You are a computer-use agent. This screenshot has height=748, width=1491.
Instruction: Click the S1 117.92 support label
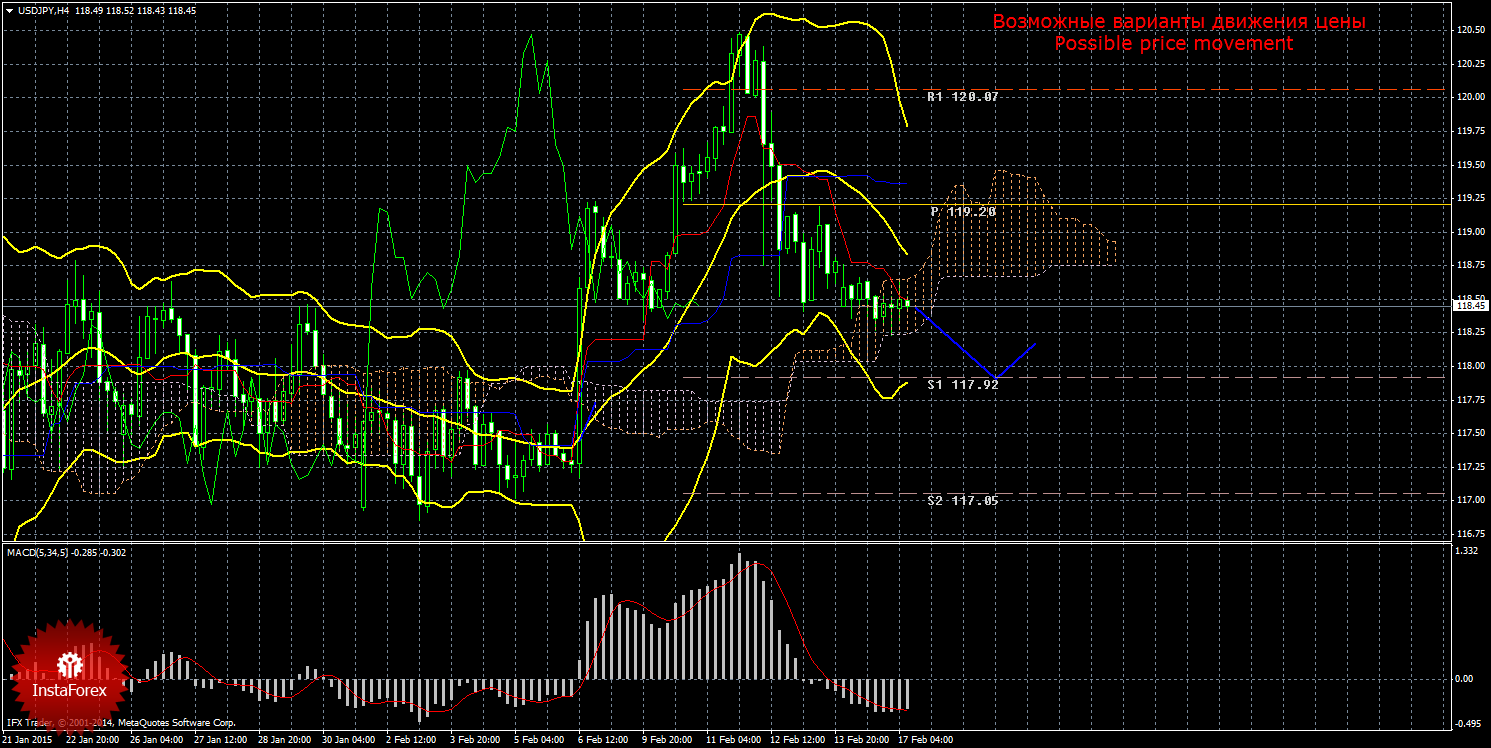pos(963,384)
